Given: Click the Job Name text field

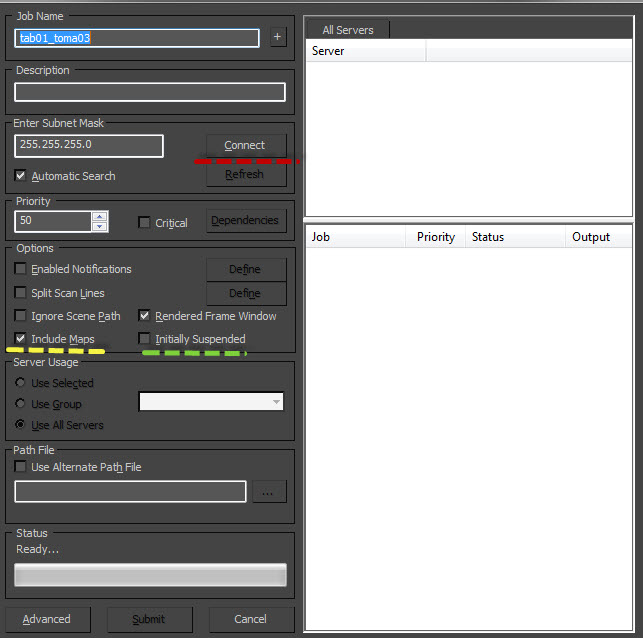Looking at the screenshot, I should pyautogui.click(x=137, y=38).
